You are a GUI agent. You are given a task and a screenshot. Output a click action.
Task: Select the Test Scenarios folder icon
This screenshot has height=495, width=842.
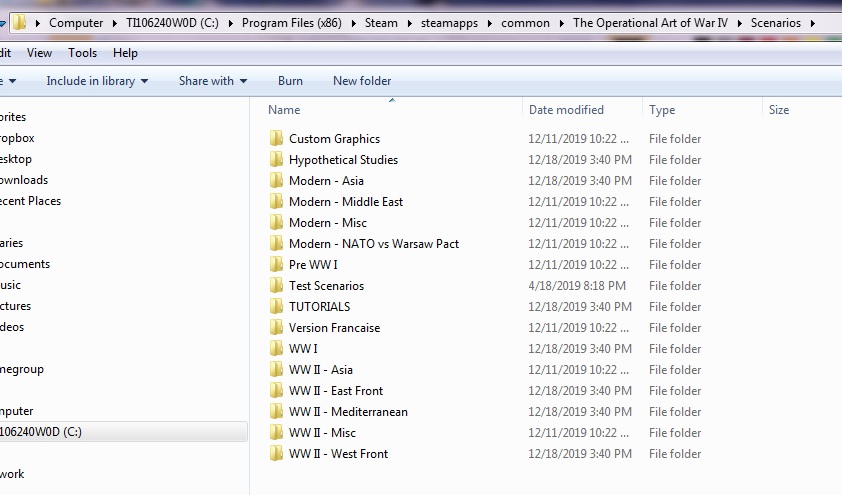click(x=276, y=285)
